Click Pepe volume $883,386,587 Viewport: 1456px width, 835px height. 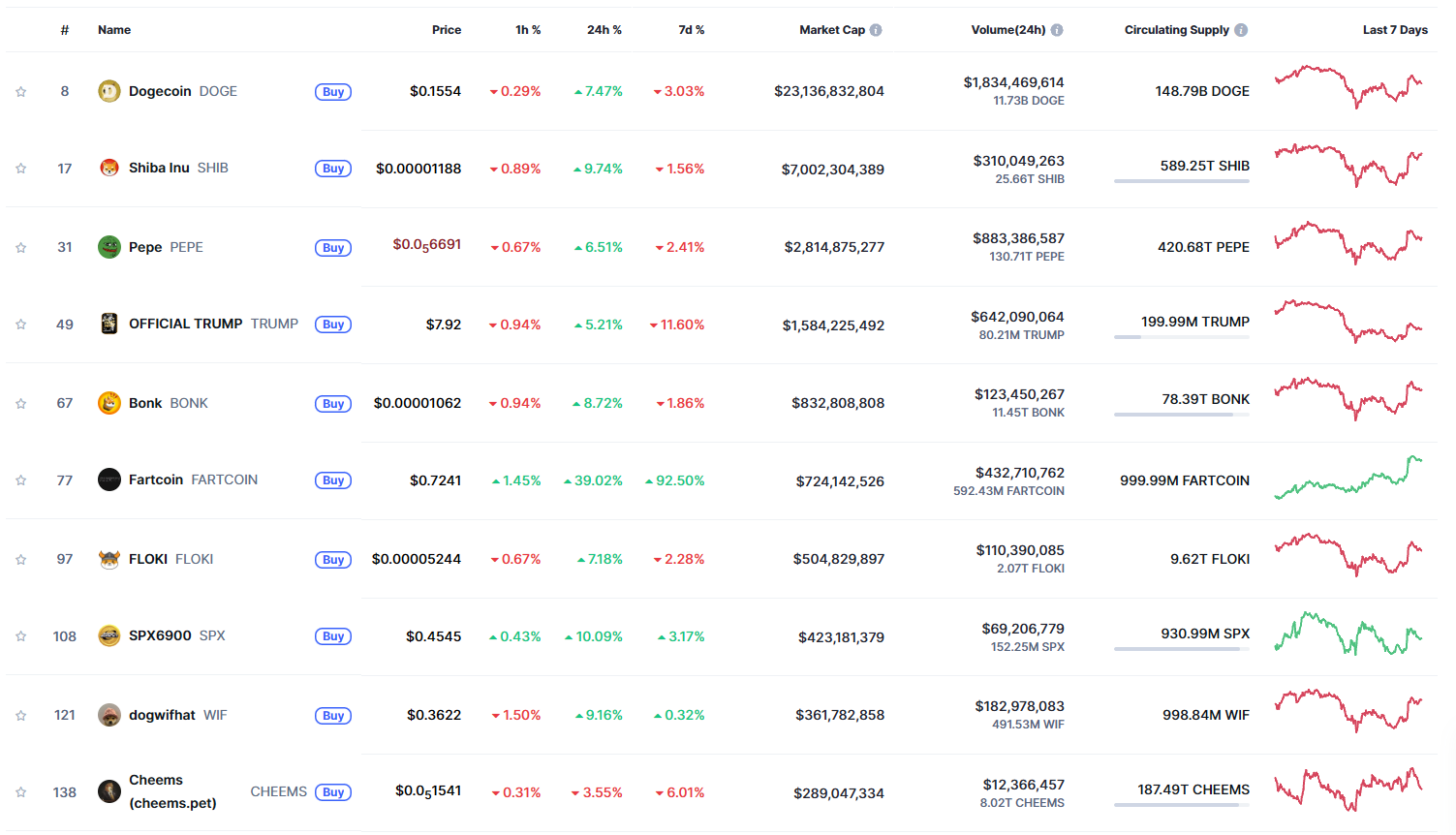pyautogui.click(x=1018, y=238)
